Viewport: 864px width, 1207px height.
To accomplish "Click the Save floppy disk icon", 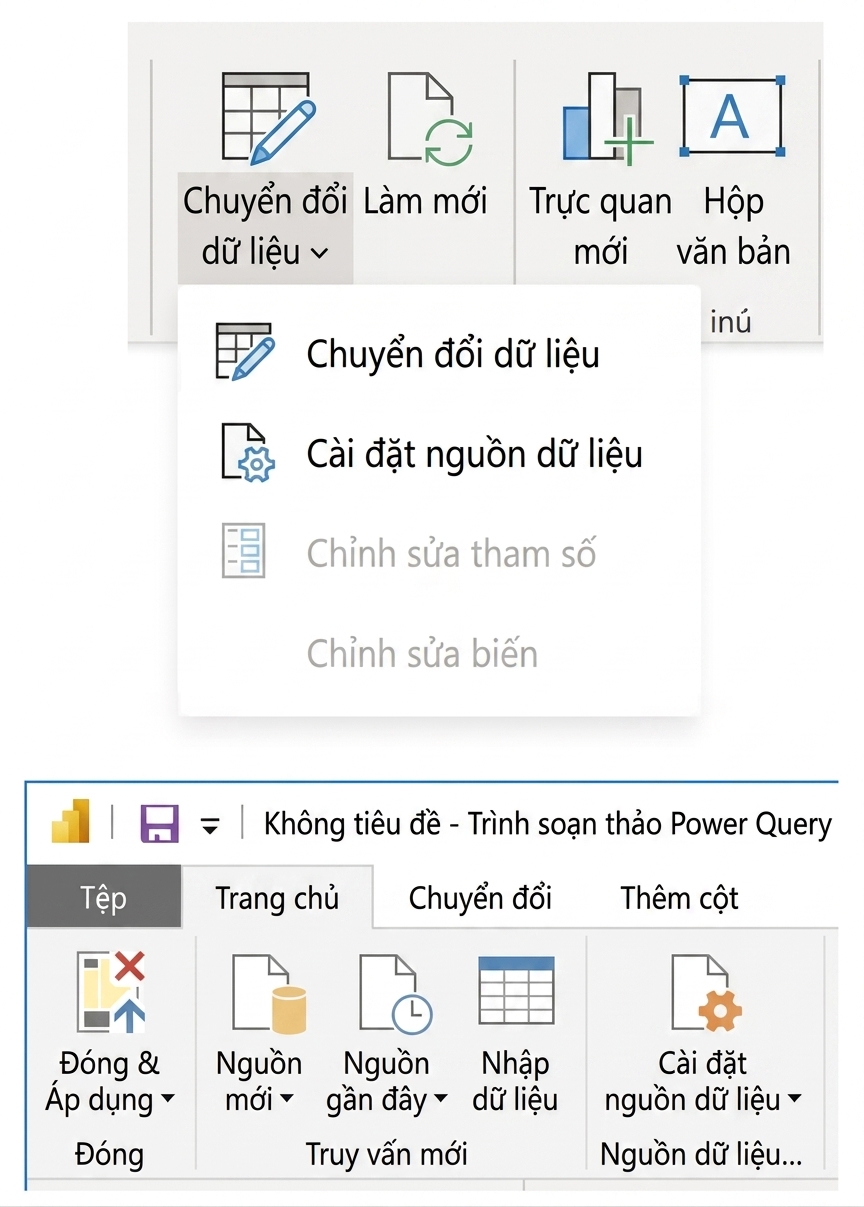I will click(x=159, y=824).
